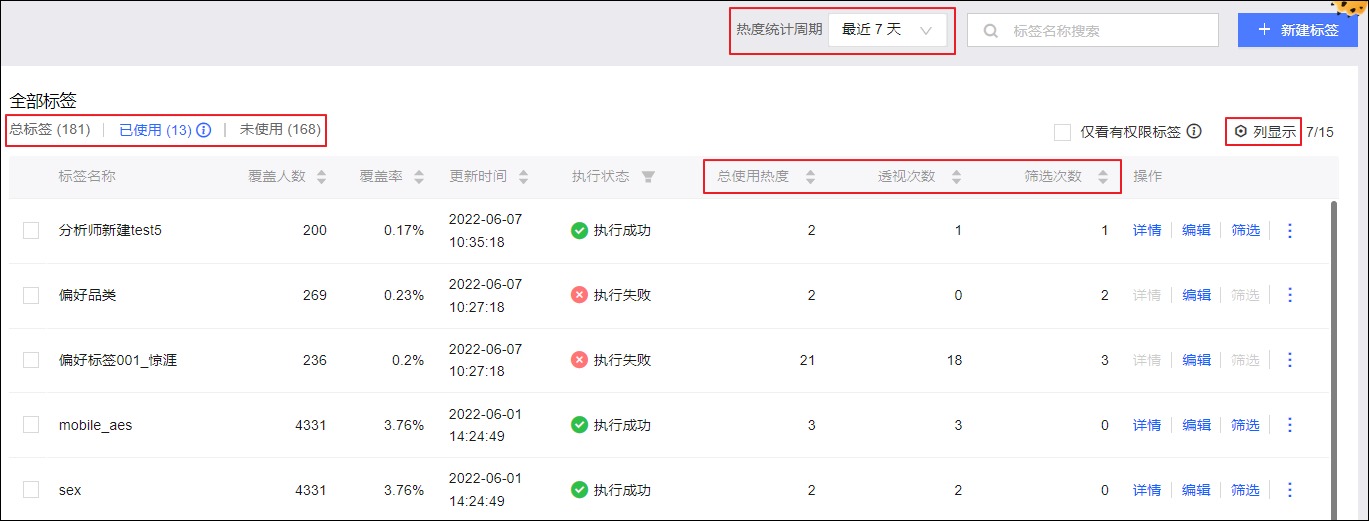Click the 0.17% coverage rate cell
Image resolution: width=1369 pixels, height=521 pixels.
point(404,231)
